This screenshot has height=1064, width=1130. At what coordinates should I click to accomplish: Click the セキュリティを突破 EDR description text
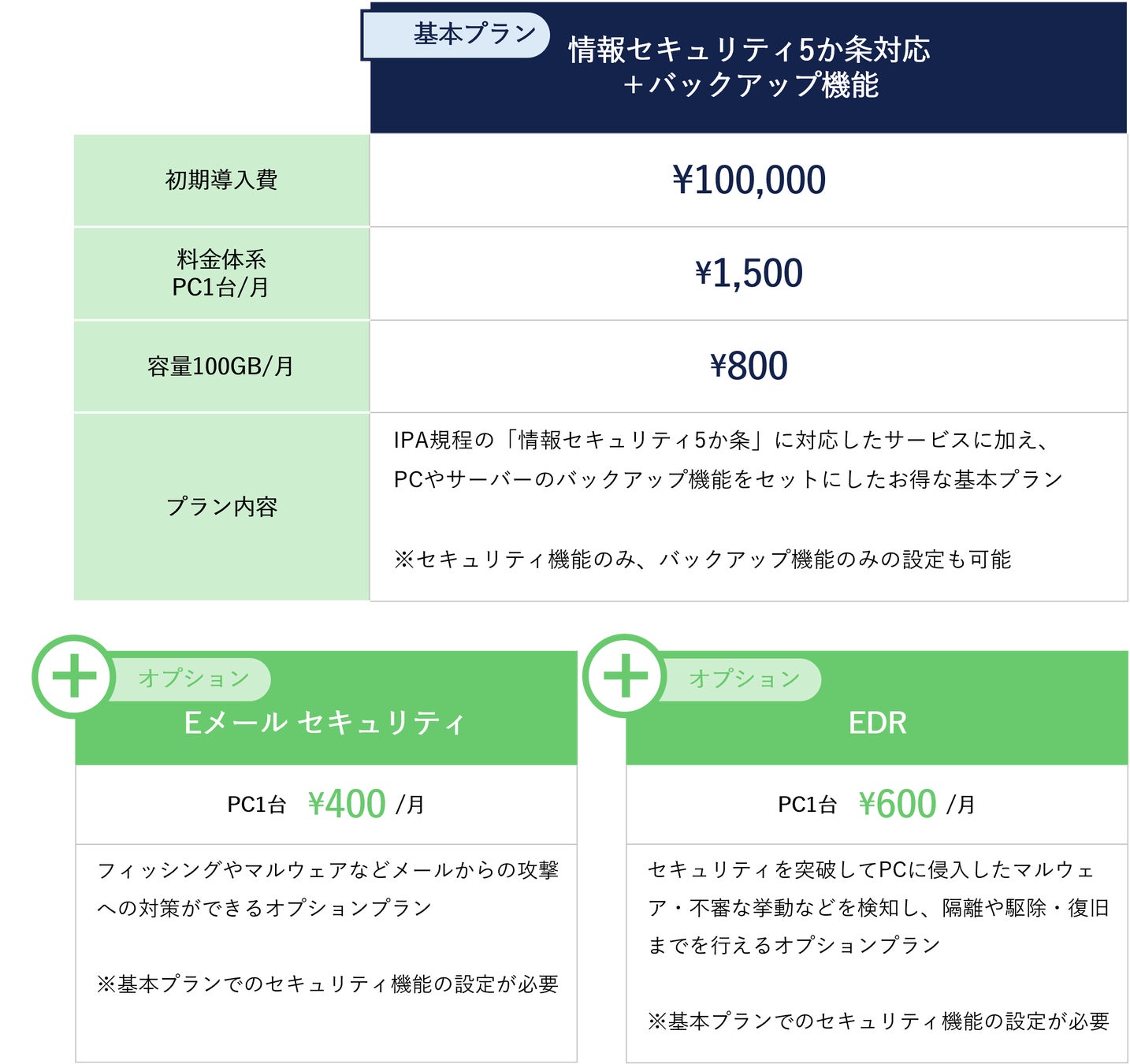[877, 907]
